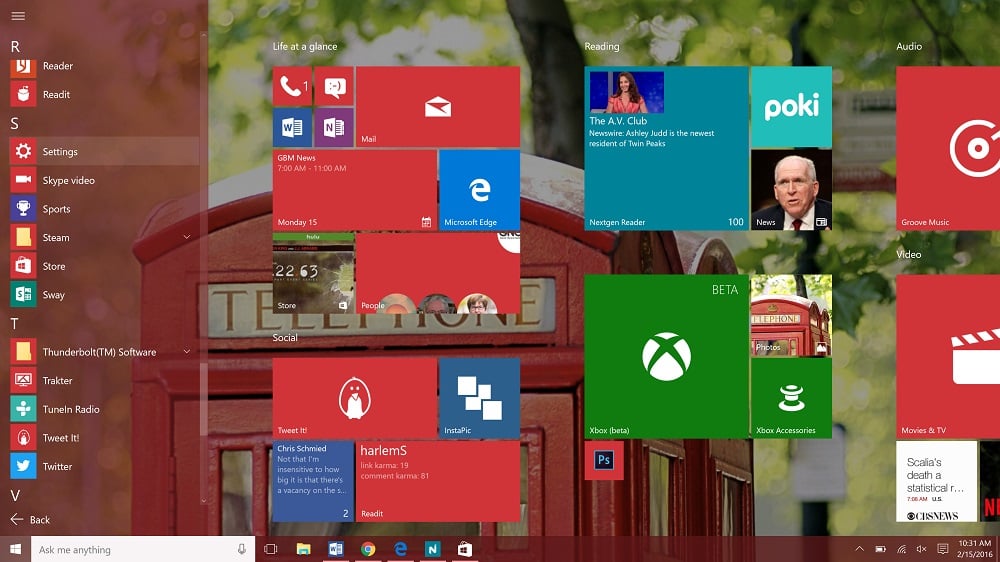The width and height of the screenshot is (1000, 562).
Task: Open the CBS News Scalia tile
Action: click(x=937, y=481)
